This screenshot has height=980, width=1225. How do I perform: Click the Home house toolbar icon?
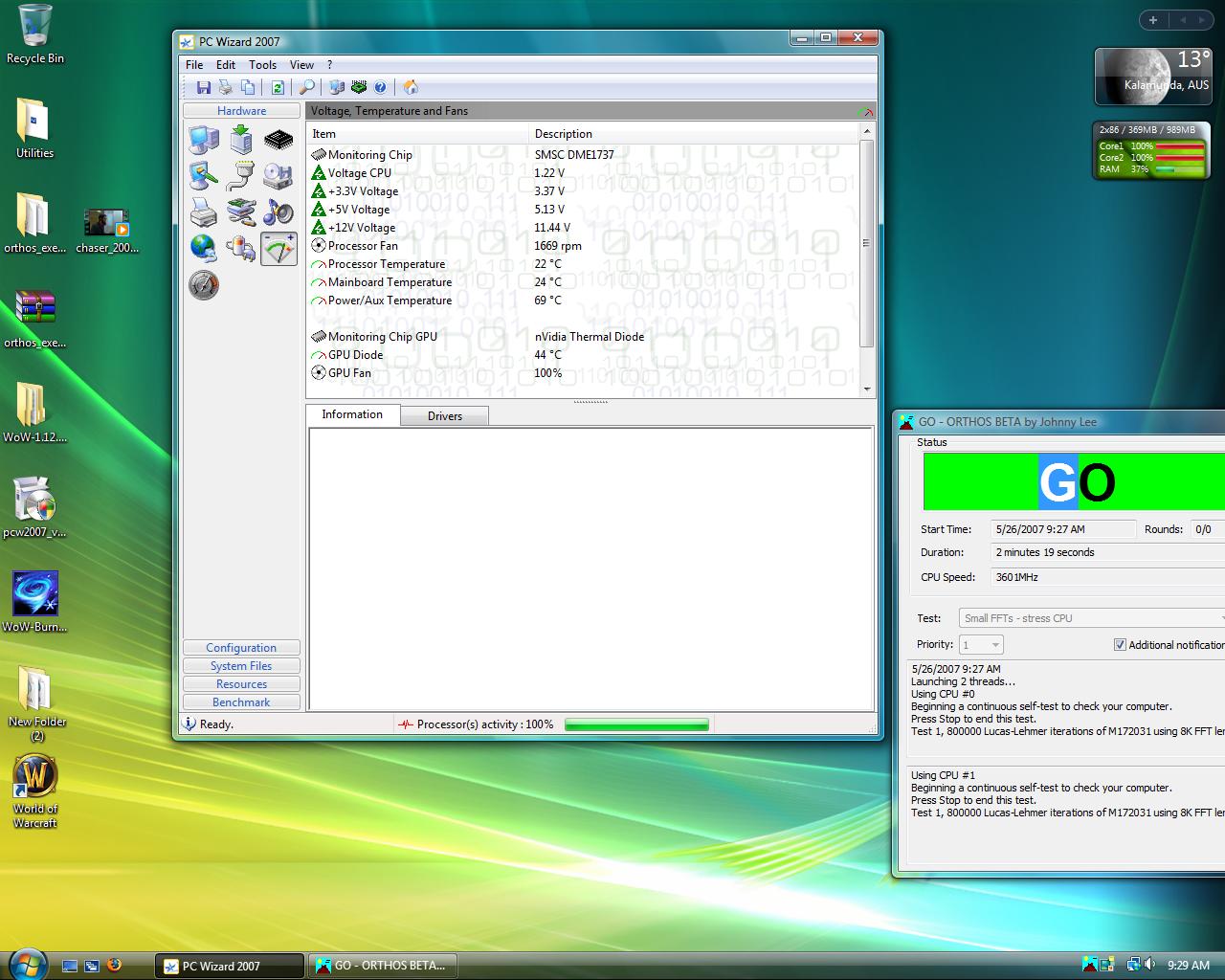[411, 87]
